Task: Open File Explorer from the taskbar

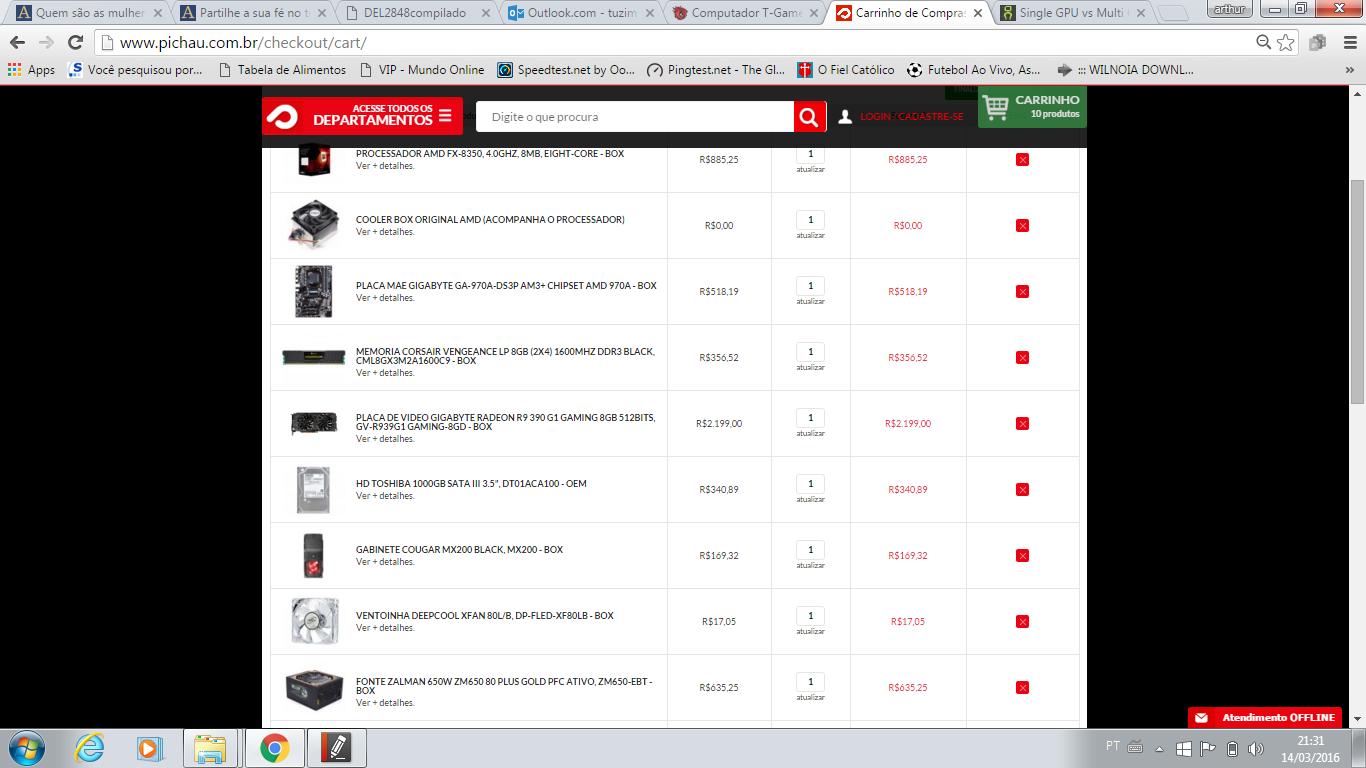Action: click(x=211, y=748)
